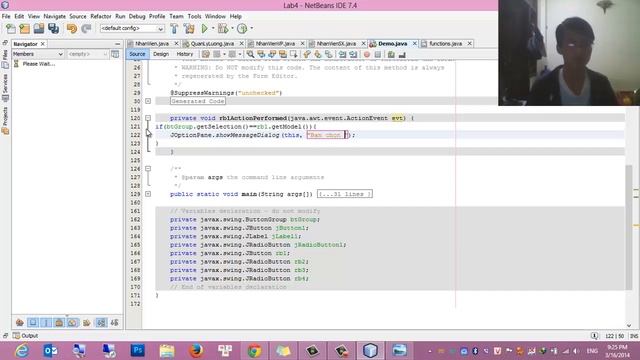
Task: Open the Output panel
Action: 25,336
